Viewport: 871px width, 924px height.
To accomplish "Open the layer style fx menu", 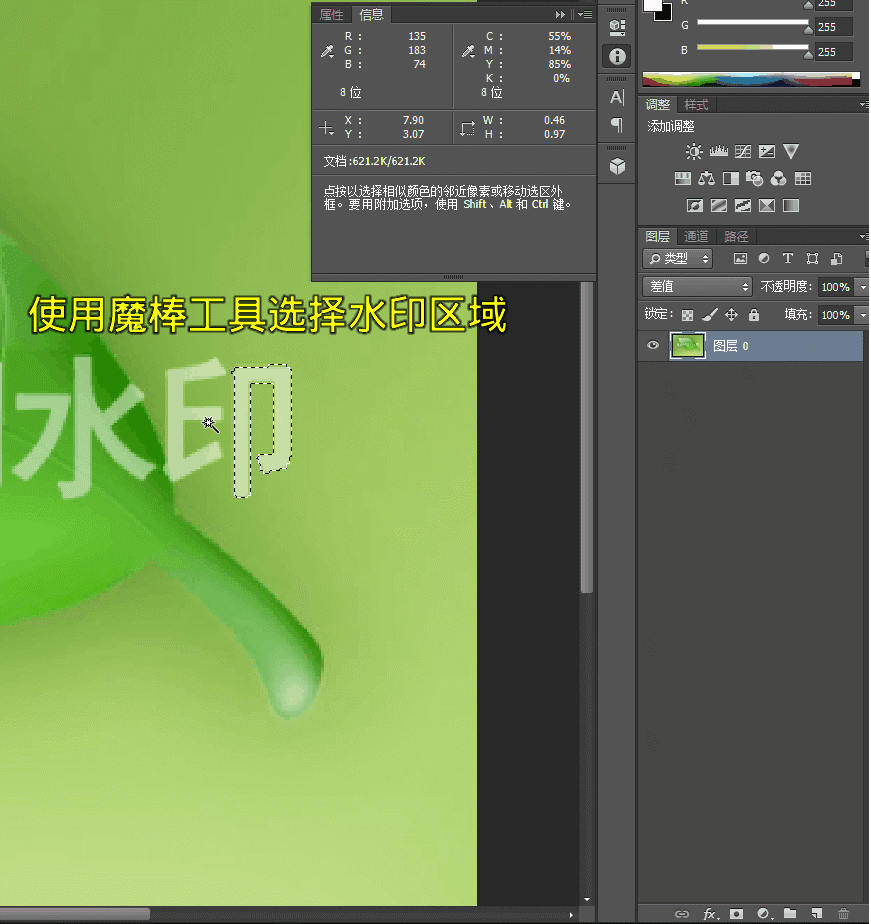I will pos(710,914).
